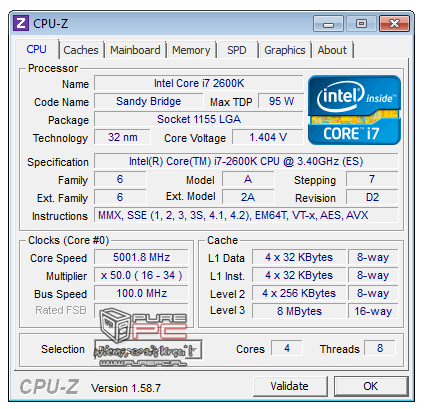
Task: Open the About tab
Action: click(332, 50)
